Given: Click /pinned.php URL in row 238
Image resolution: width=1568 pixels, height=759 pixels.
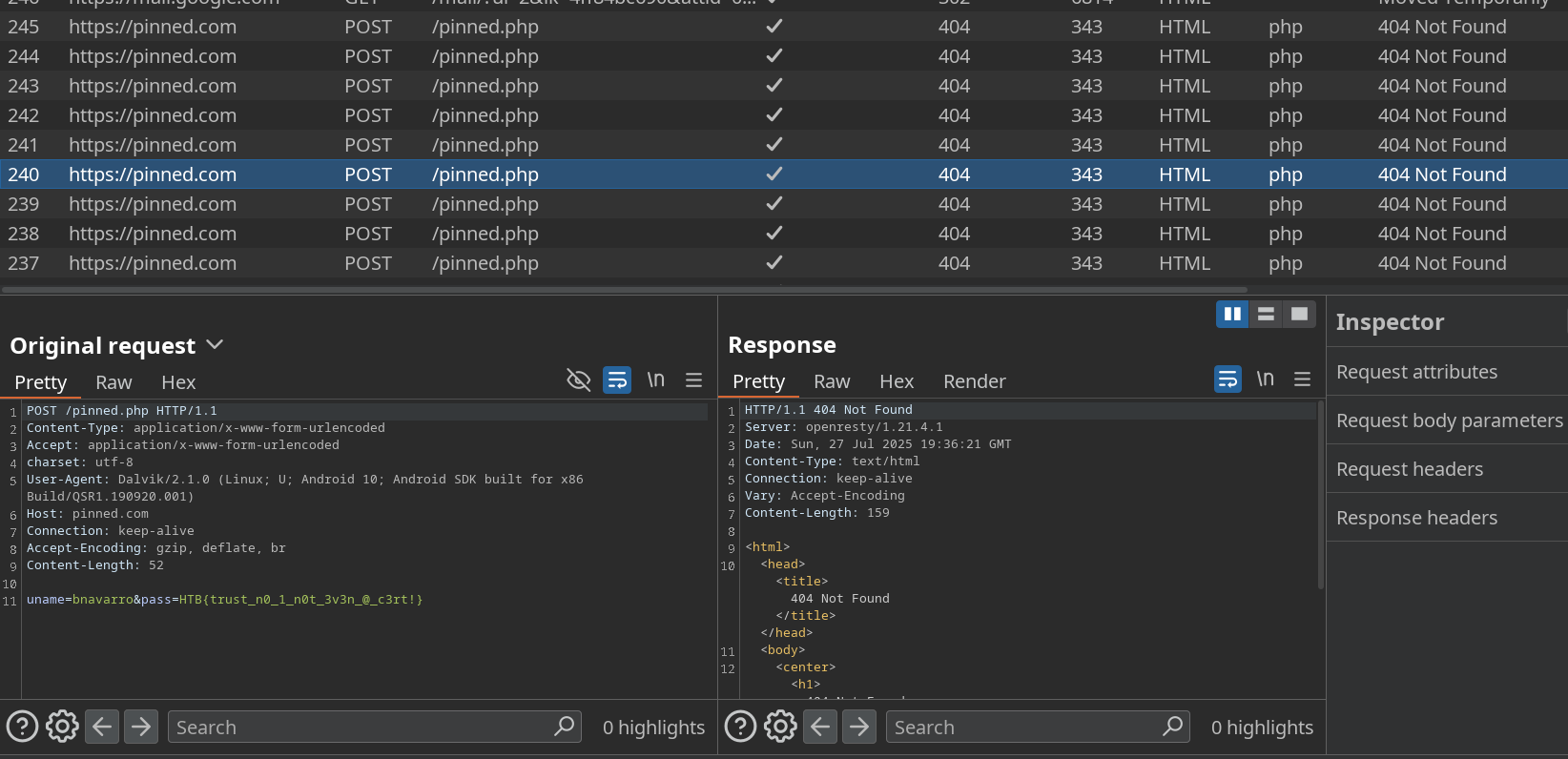Looking at the screenshot, I should 485,234.
